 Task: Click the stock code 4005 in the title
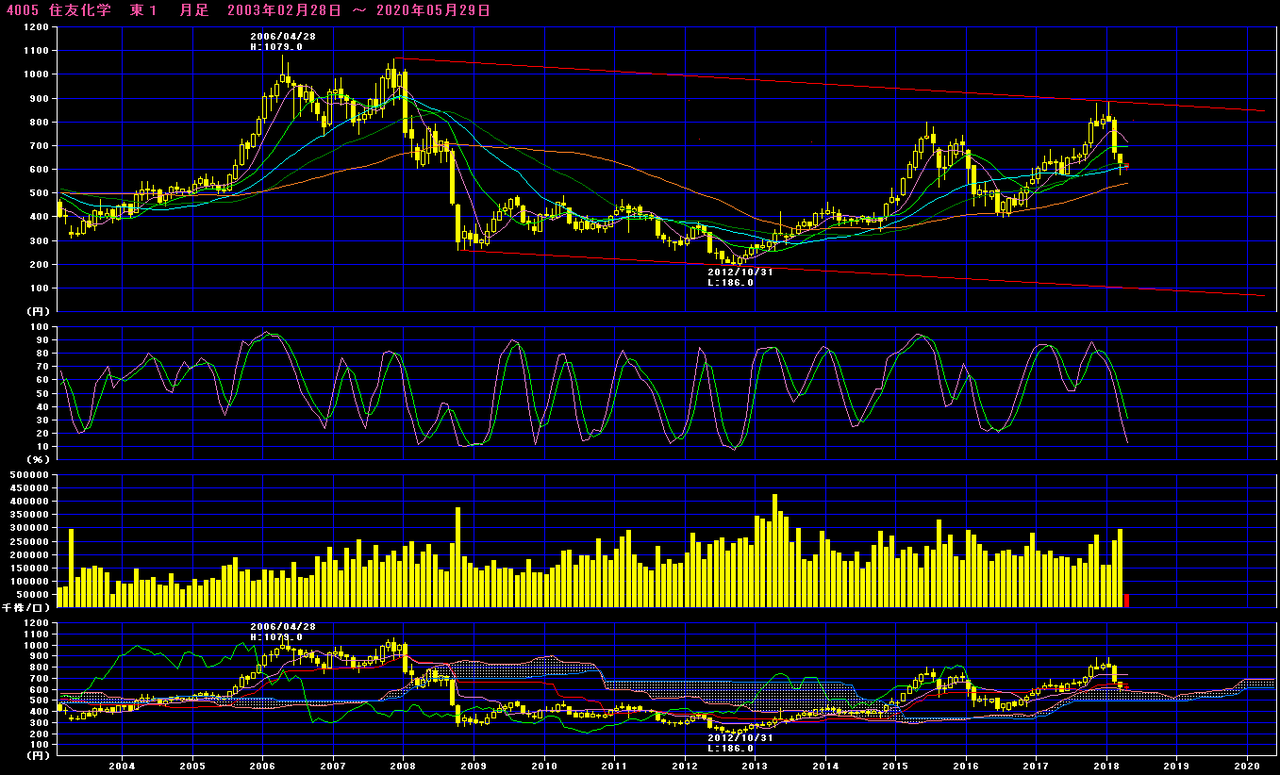(22, 10)
